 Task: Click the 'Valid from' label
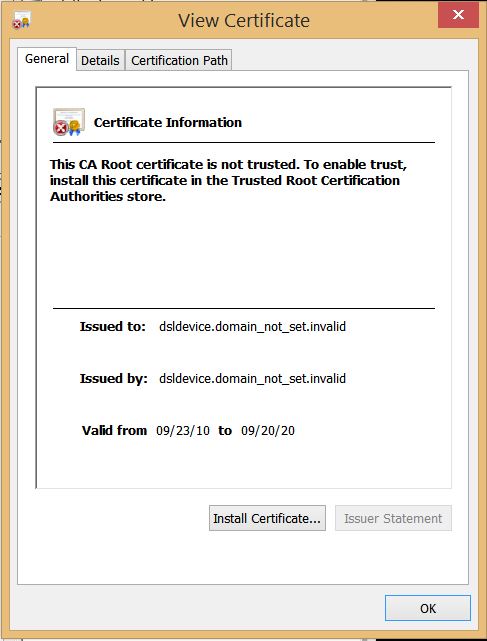114,430
